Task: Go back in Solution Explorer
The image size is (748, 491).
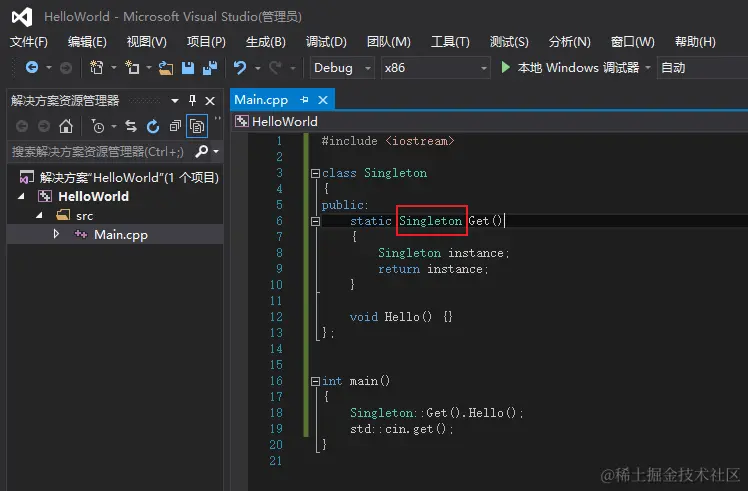Action: pos(22,126)
